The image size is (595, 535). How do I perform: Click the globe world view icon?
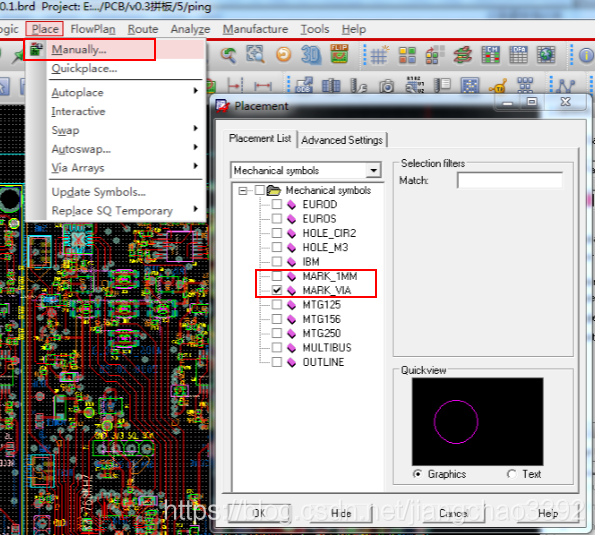point(546,55)
